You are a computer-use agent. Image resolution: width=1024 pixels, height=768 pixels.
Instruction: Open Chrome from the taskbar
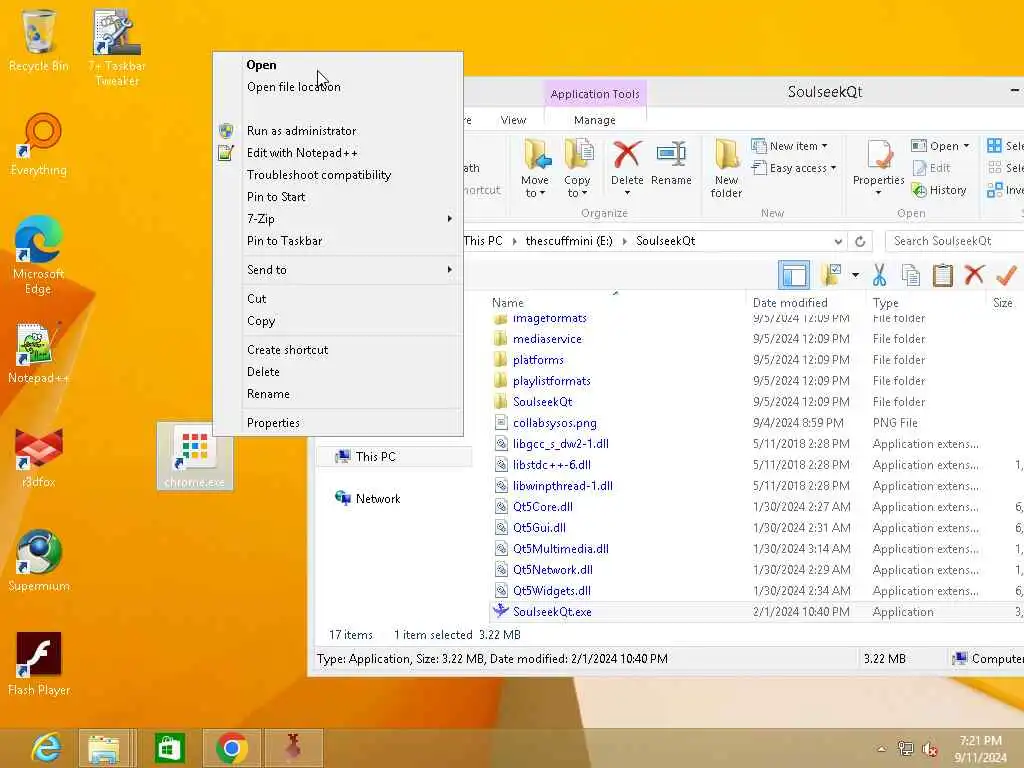(x=232, y=748)
